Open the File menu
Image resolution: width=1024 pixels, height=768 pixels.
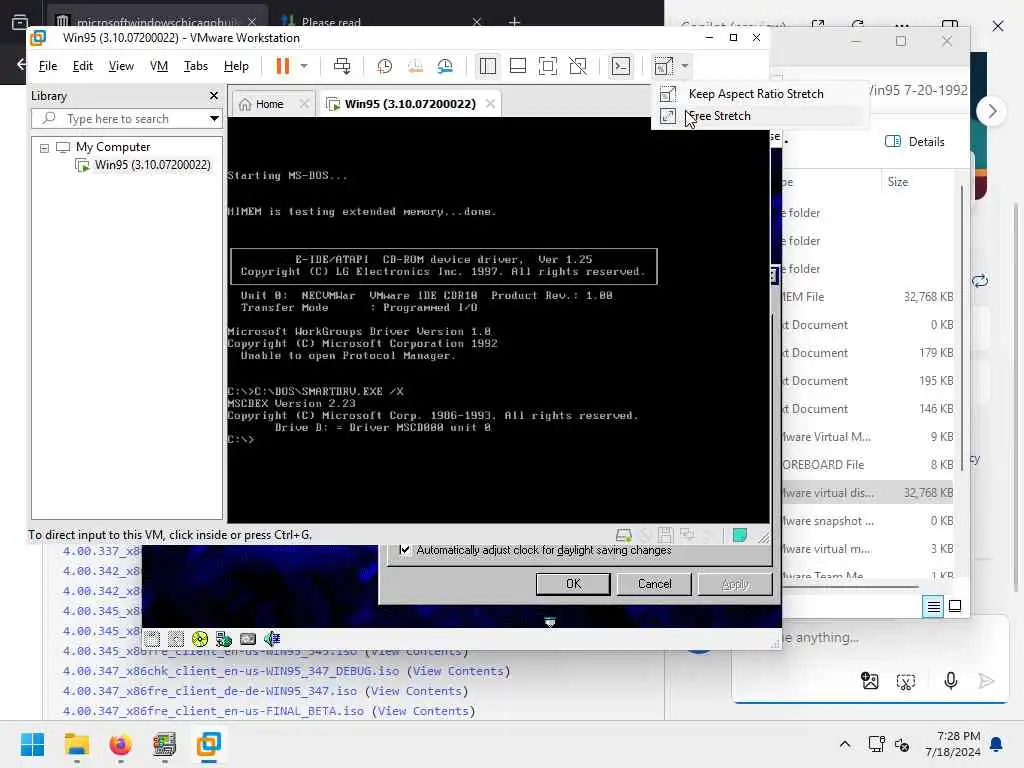(x=48, y=66)
